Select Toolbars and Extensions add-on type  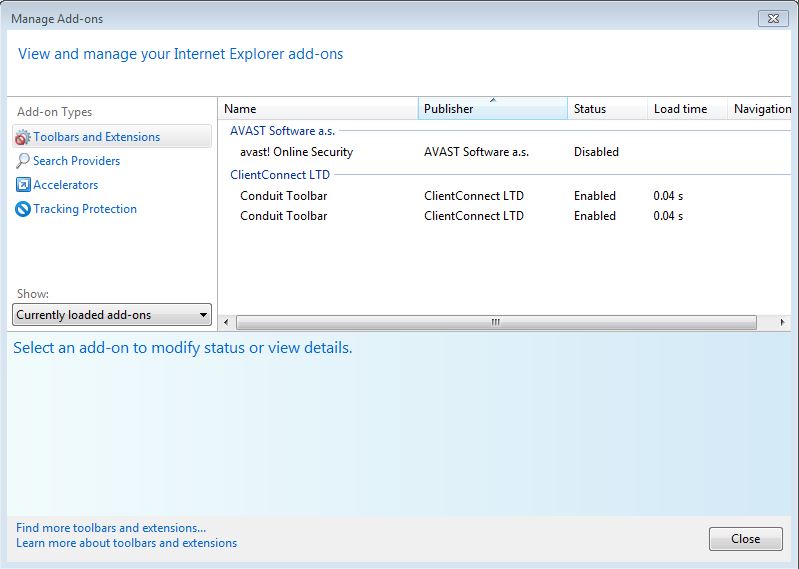[x=112, y=137]
